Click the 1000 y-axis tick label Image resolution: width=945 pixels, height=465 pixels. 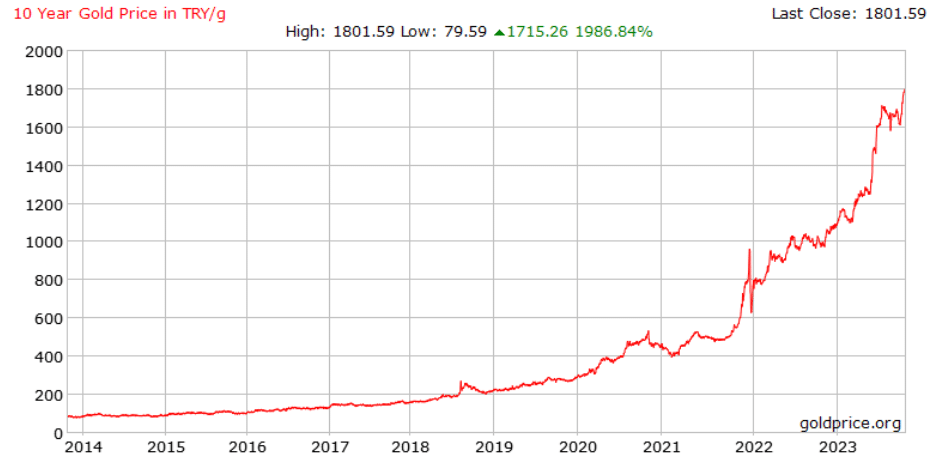43,242
